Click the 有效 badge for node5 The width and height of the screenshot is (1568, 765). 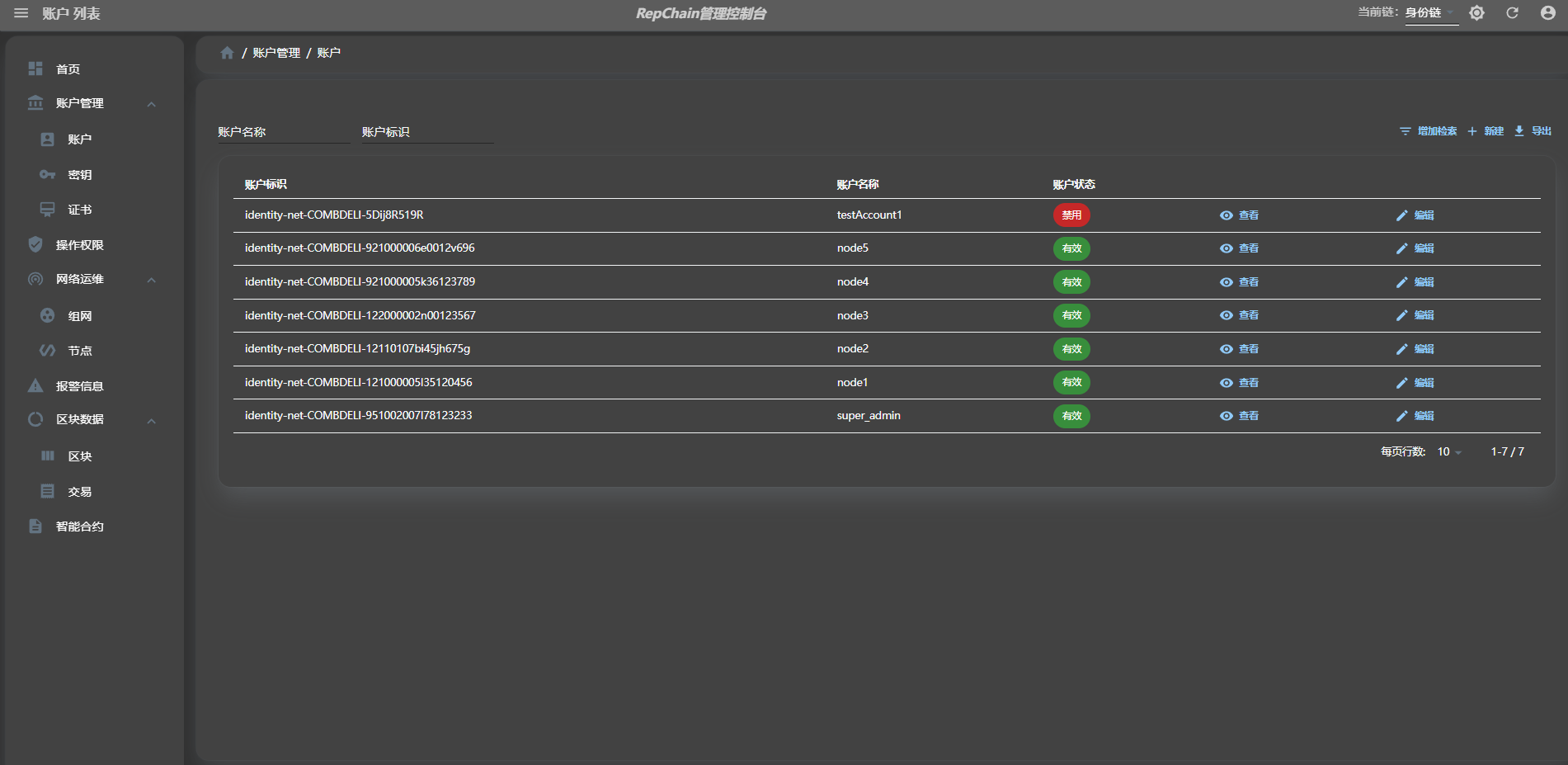click(x=1071, y=248)
